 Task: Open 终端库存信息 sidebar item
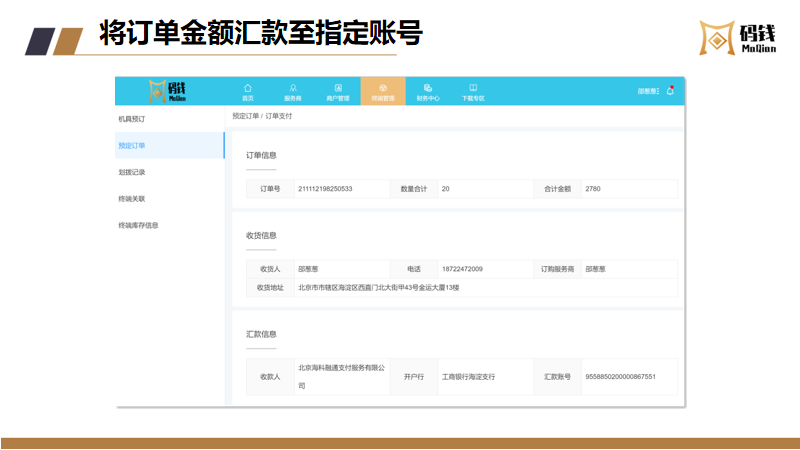(x=138, y=225)
